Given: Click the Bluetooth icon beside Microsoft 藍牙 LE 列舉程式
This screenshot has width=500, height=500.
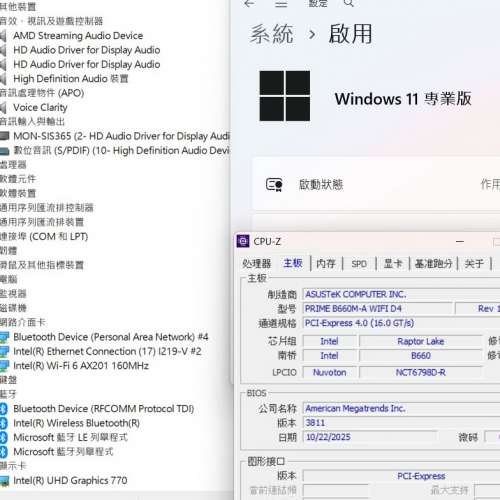Looking at the screenshot, I should 3,437.
